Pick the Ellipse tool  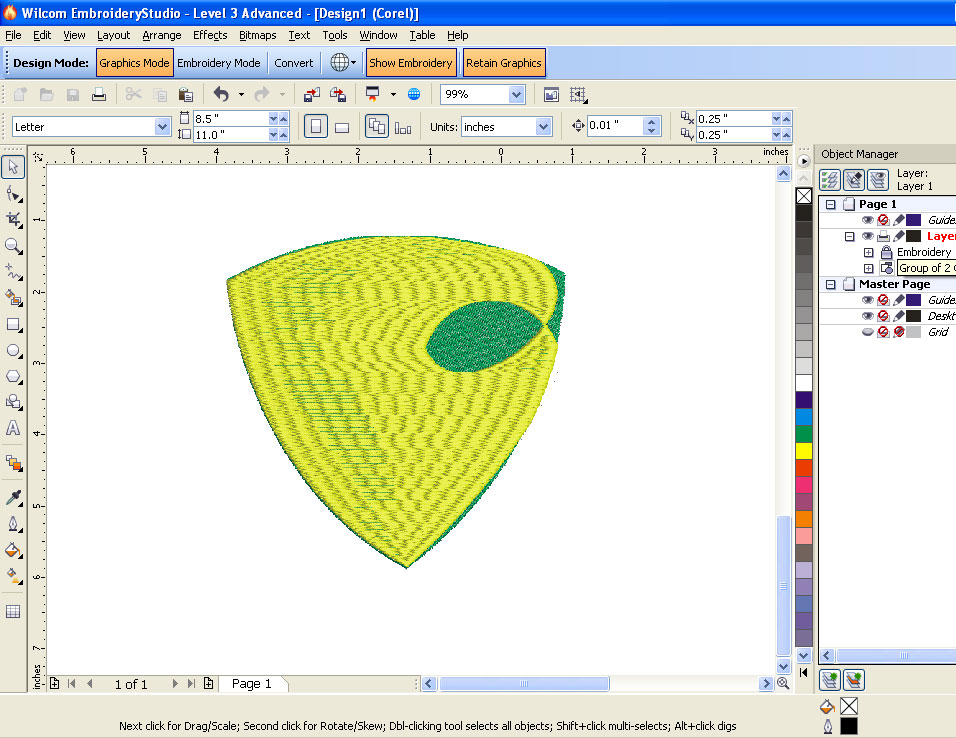click(13, 350)
